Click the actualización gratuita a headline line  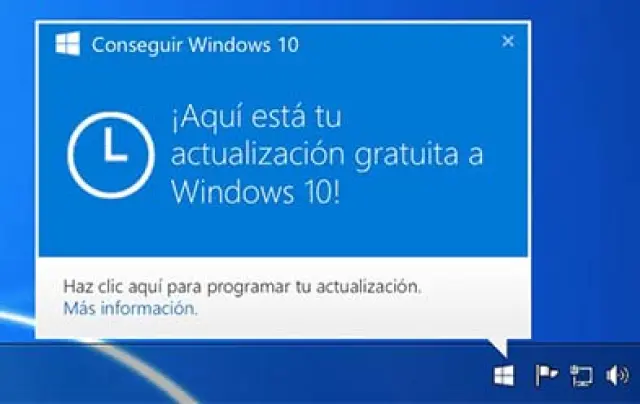pos(327,155)
